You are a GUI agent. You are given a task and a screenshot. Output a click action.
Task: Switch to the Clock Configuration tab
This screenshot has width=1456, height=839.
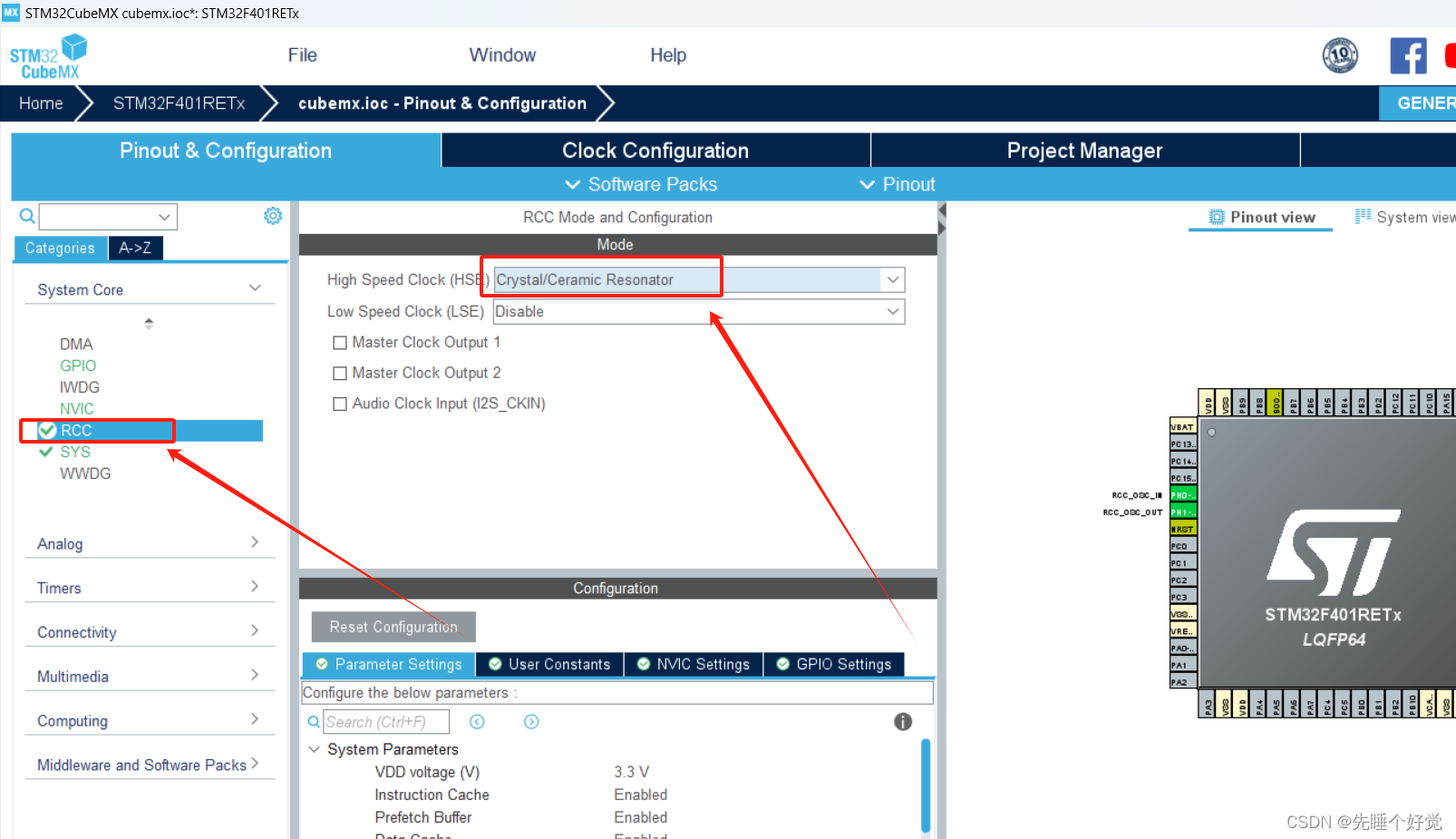(x=655, y=151)
